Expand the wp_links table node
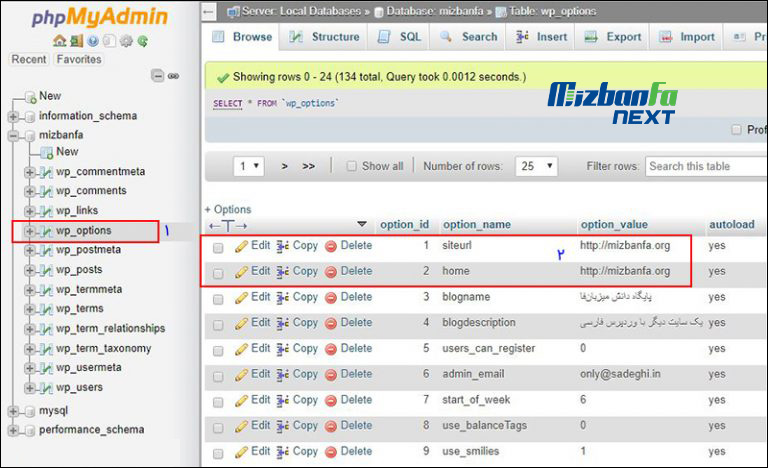Image resolution: width=768 pixels, height=468 pixels. [x=29, y=211]
